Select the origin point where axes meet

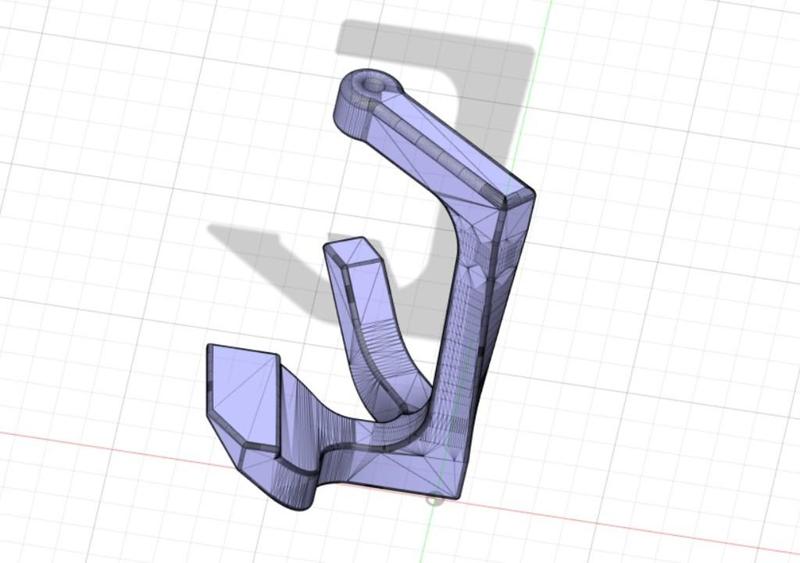click(x=433, y=500)
